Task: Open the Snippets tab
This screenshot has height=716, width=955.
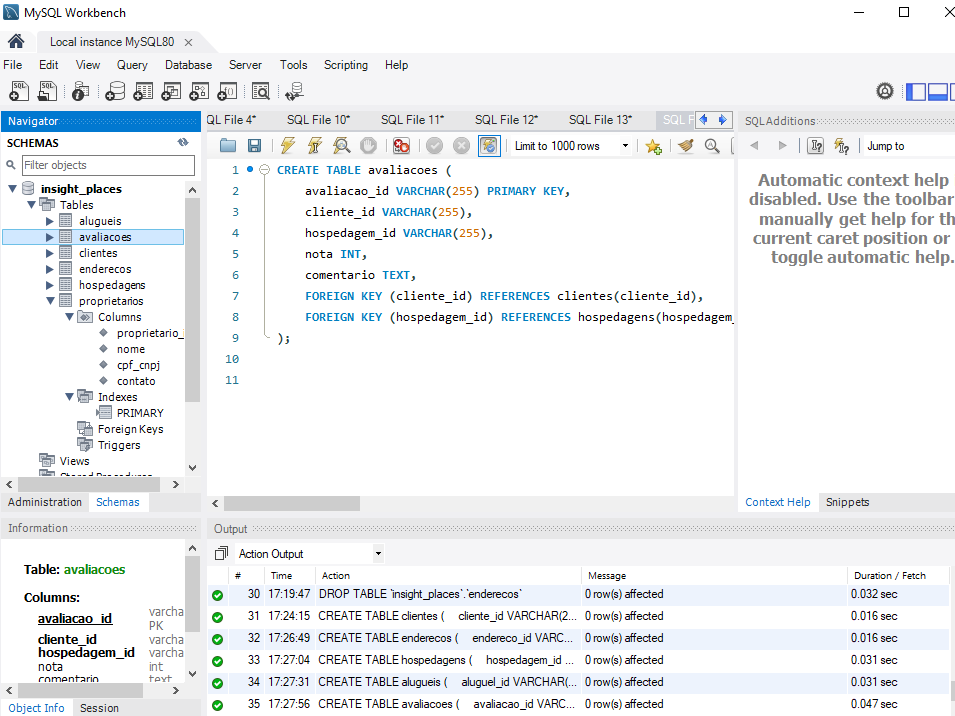Action: tap(847, 502)
